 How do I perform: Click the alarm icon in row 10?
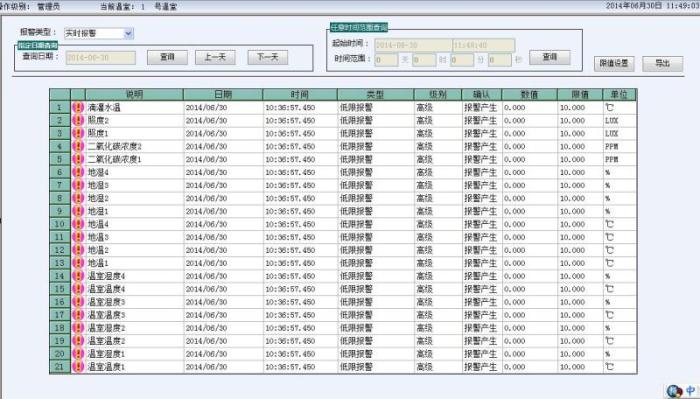[78, 224]
